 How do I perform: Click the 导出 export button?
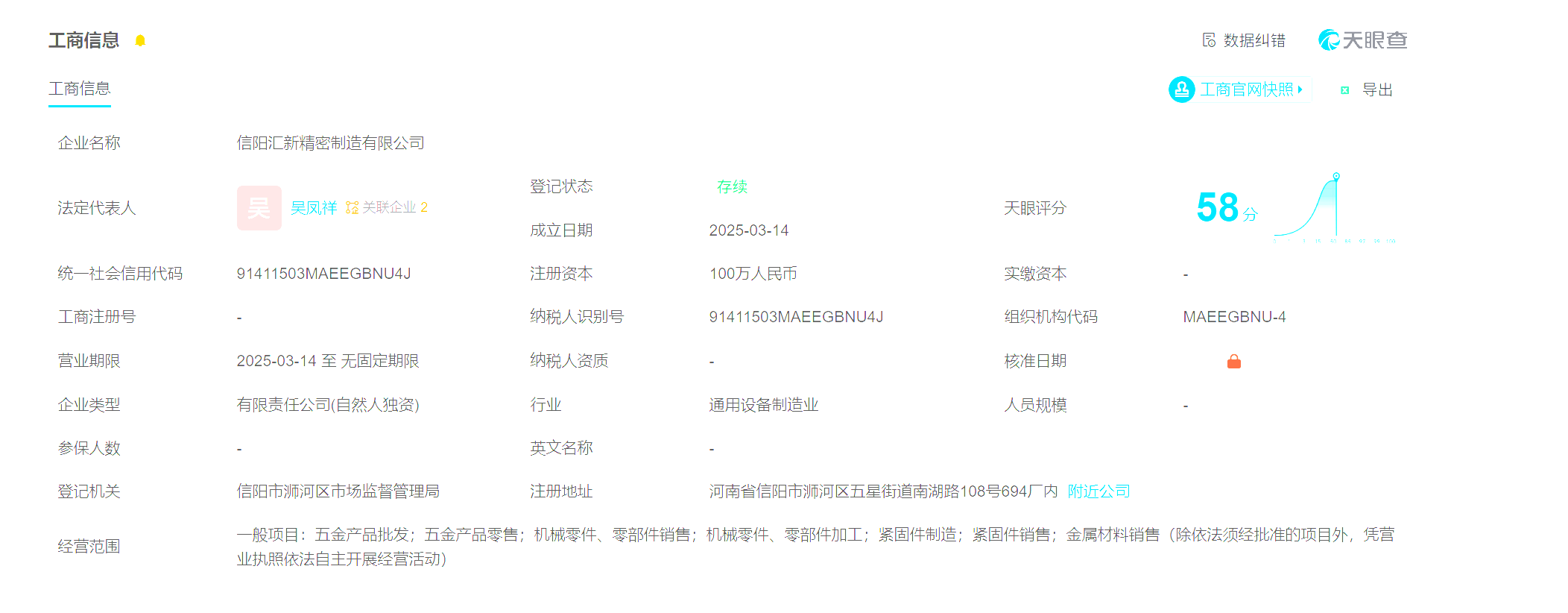[x=1377, y=90]
